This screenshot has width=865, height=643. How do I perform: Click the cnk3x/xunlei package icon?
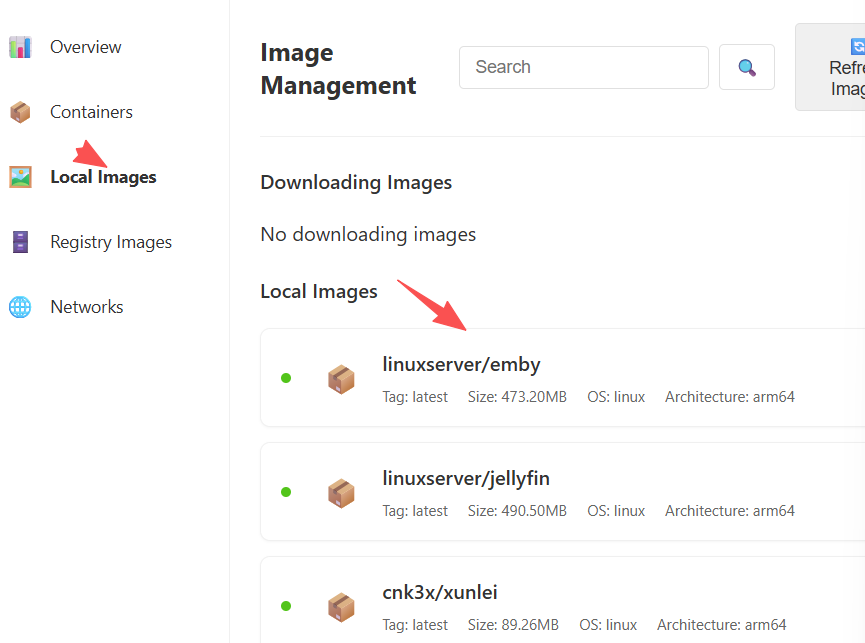pyautogui.click(x=341, y=607)
